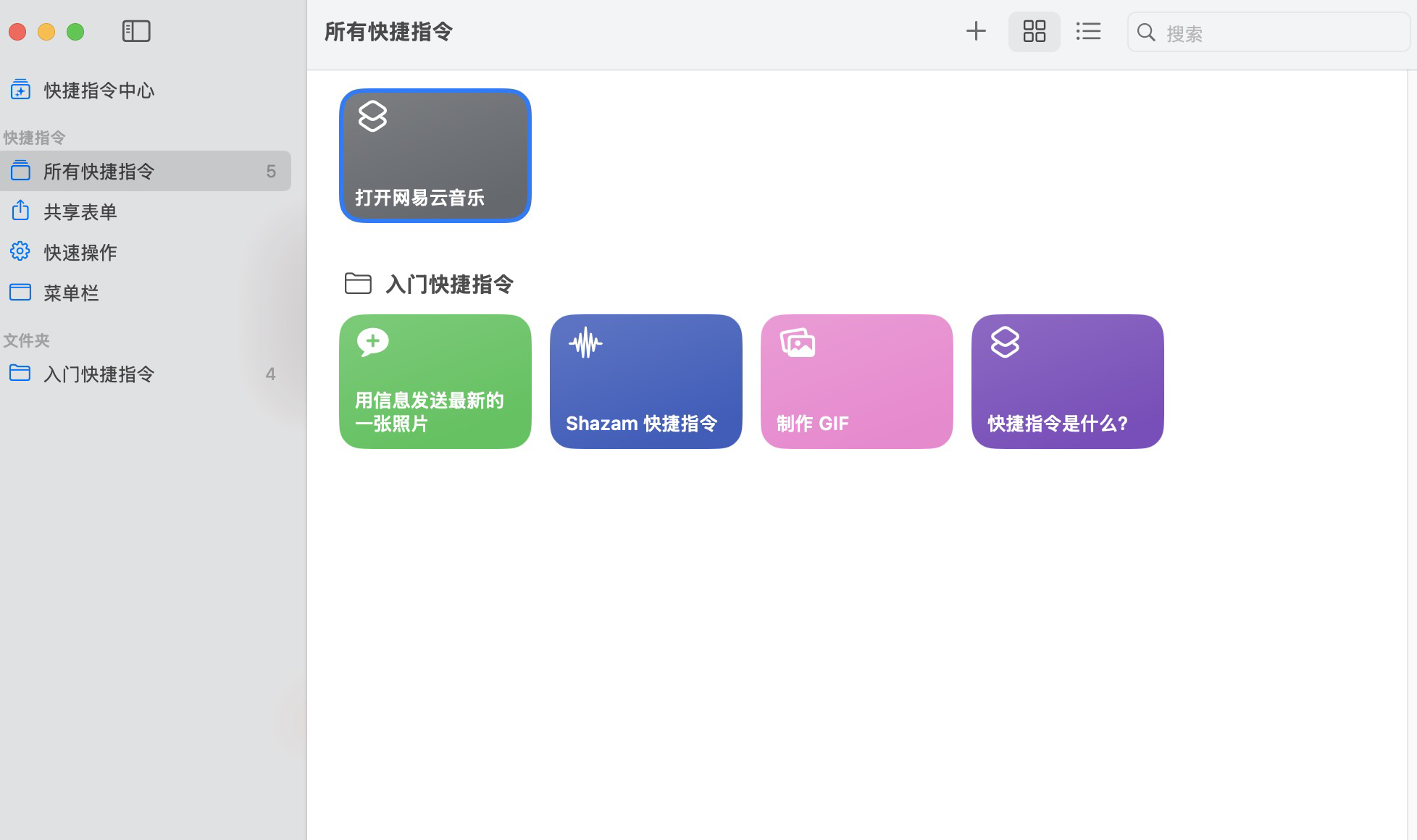Viewport: 1417px width, 840px height.
Task: Switch to list view
Action: pos(1088,31)
